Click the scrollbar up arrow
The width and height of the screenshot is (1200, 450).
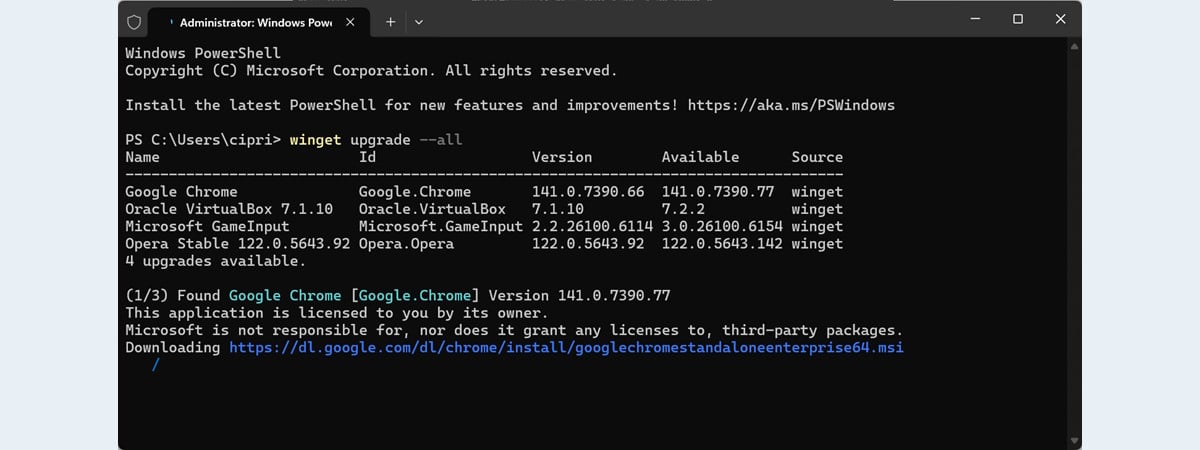[1075, 47]
